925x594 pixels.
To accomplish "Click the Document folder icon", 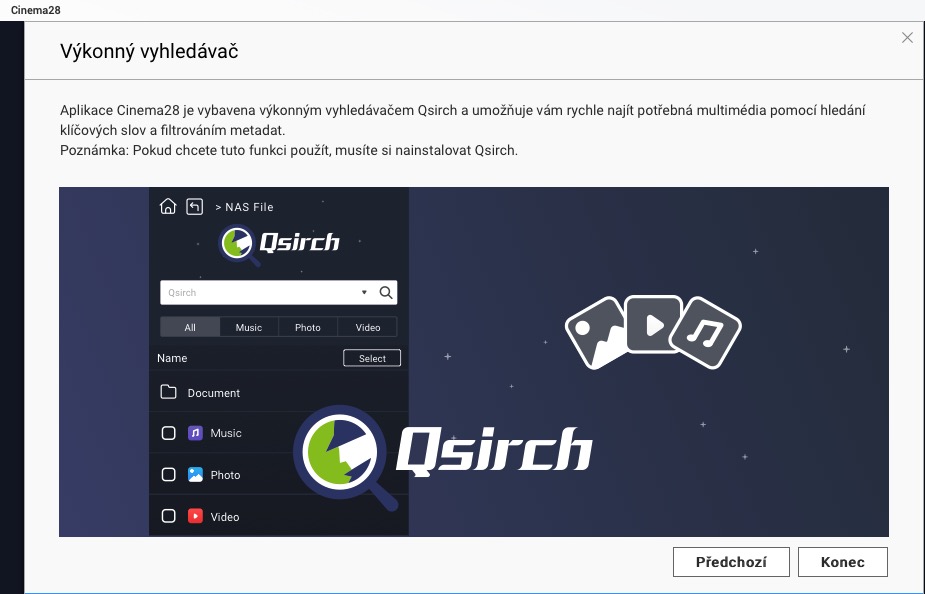I will pos(168,392).
